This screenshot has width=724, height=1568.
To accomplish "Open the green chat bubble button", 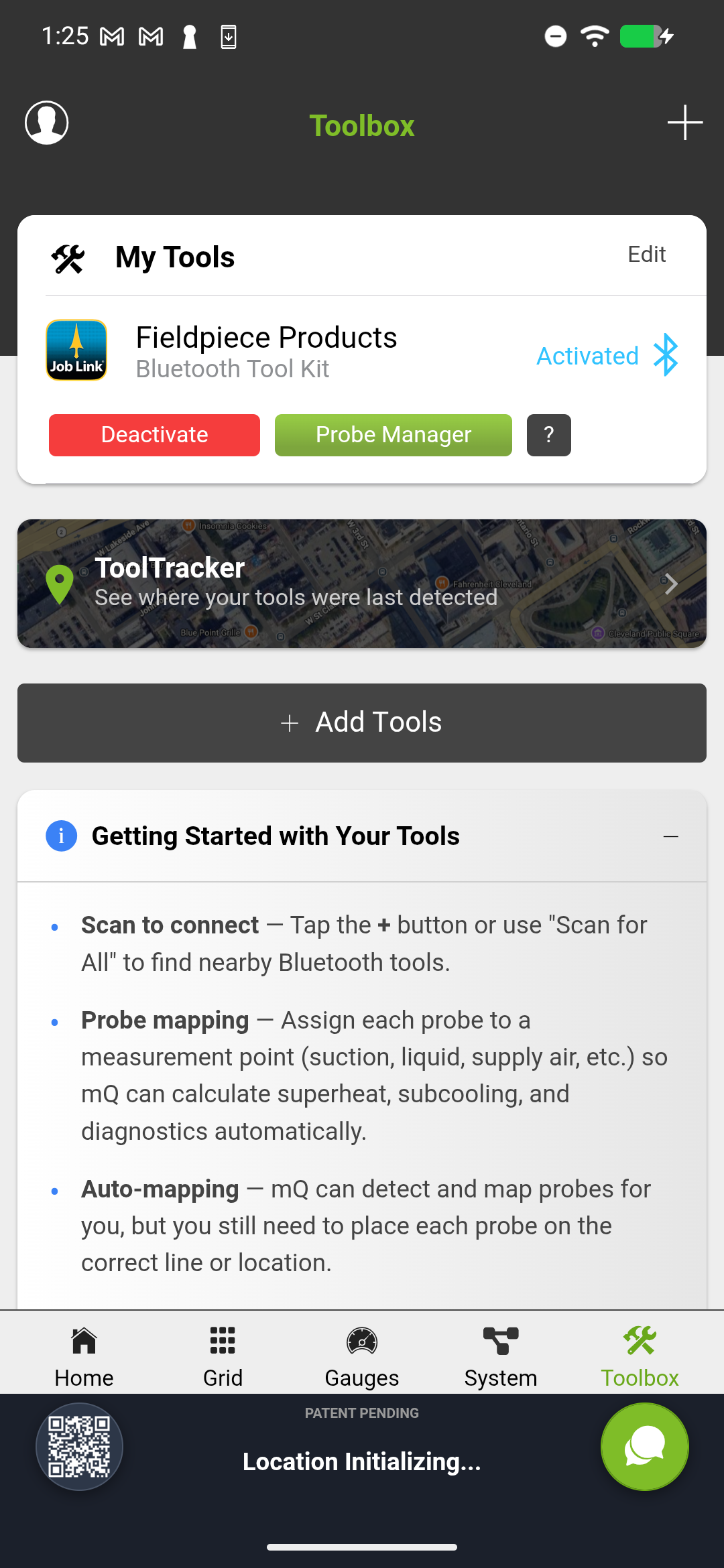I will click(x=644, y=1447).
